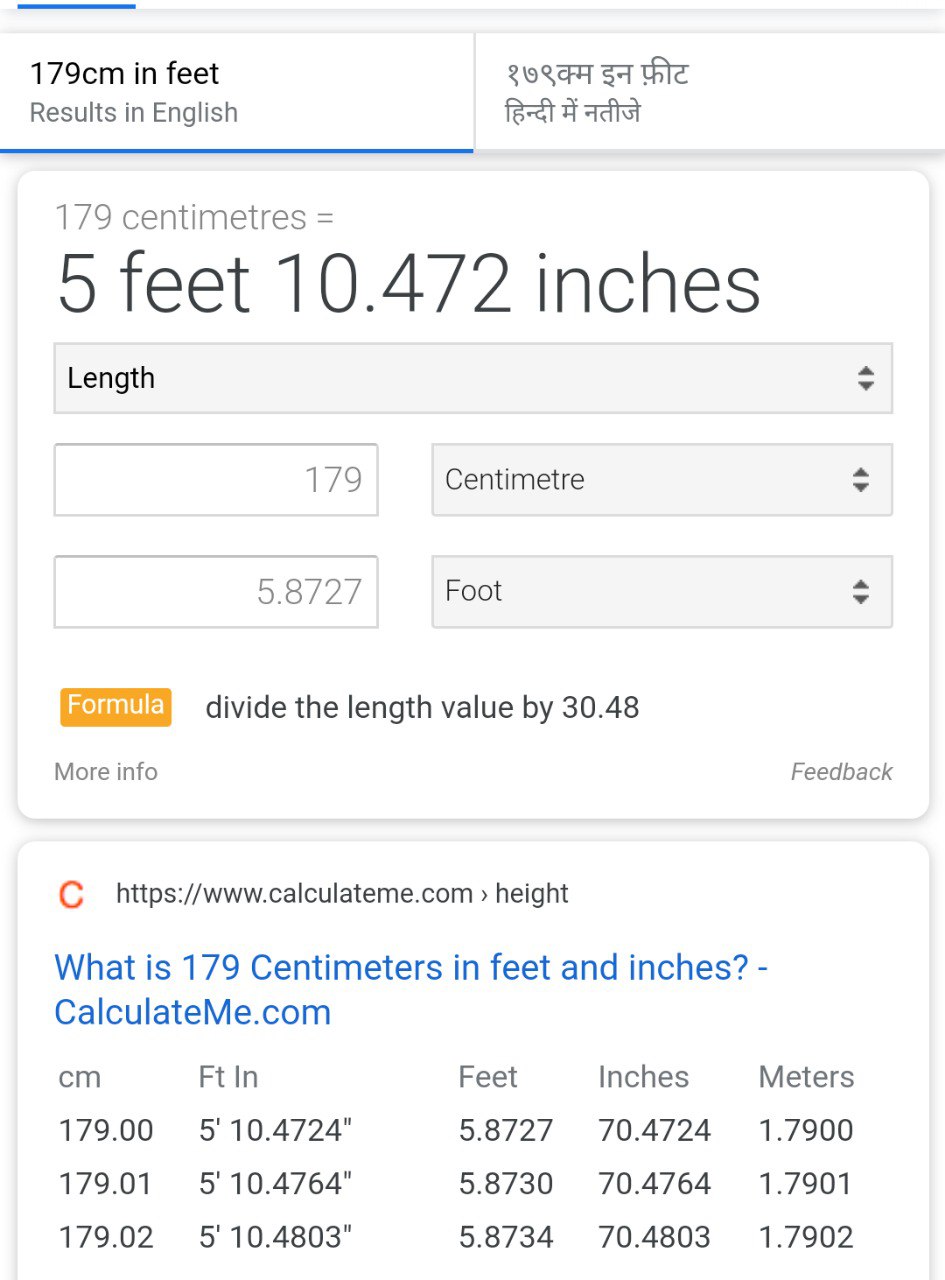Screen dimensions: 945x1280
Task: Click the formula text divide by 30.48
Action: 422,708
